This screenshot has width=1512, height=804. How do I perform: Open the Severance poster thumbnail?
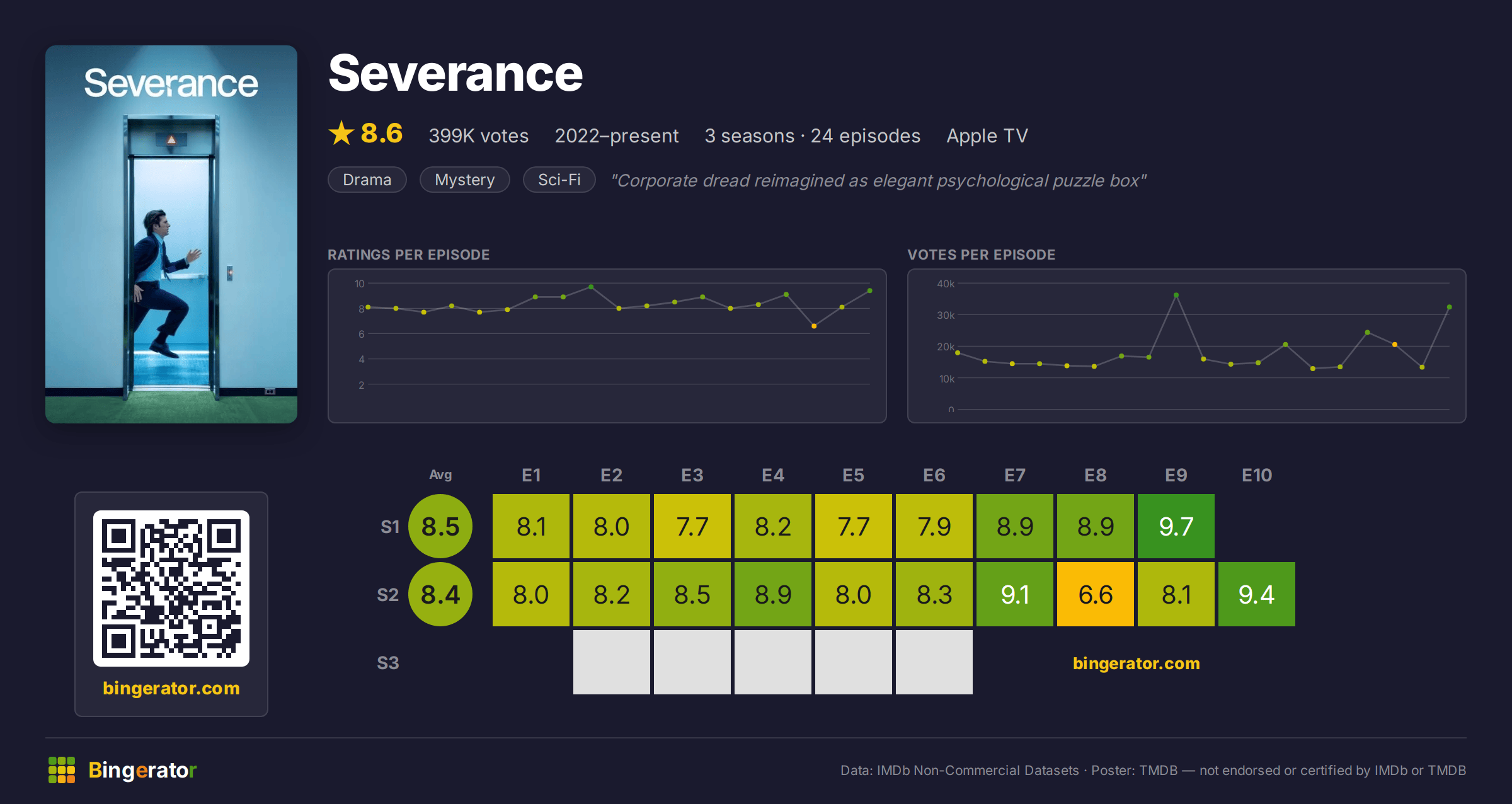[171, 234]
